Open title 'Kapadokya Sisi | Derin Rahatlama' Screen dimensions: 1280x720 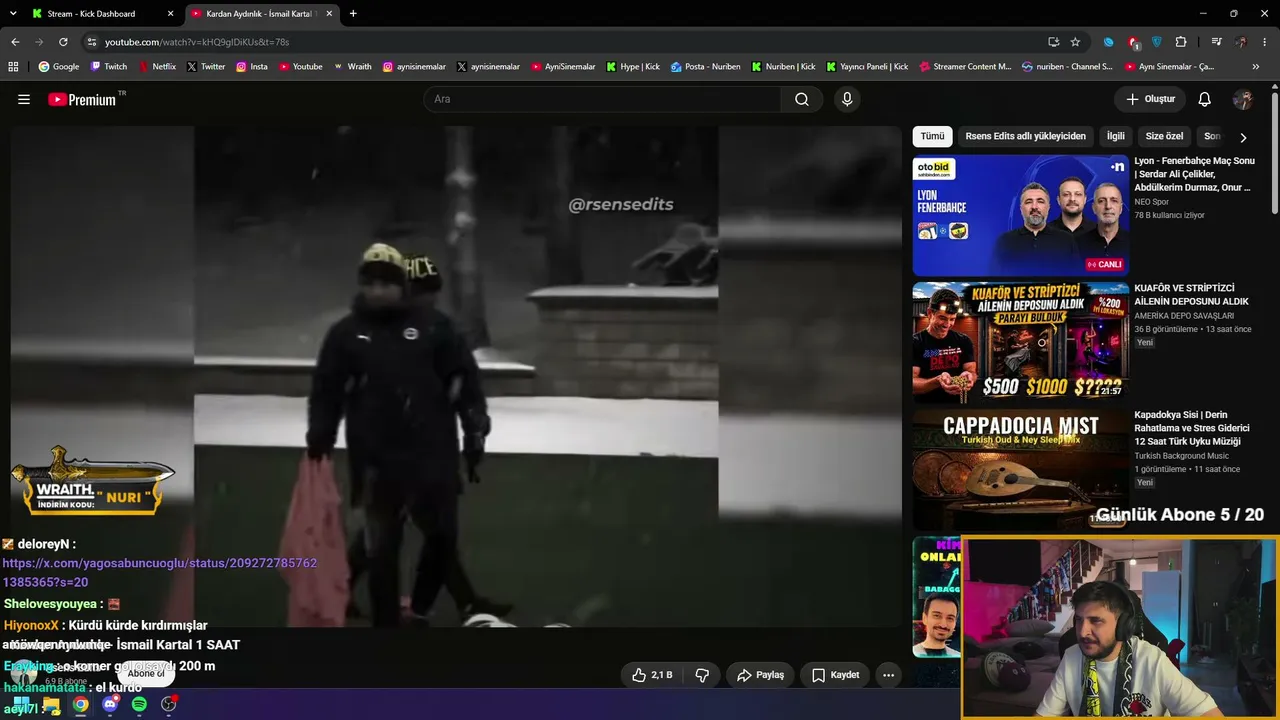click(1192, 428)
